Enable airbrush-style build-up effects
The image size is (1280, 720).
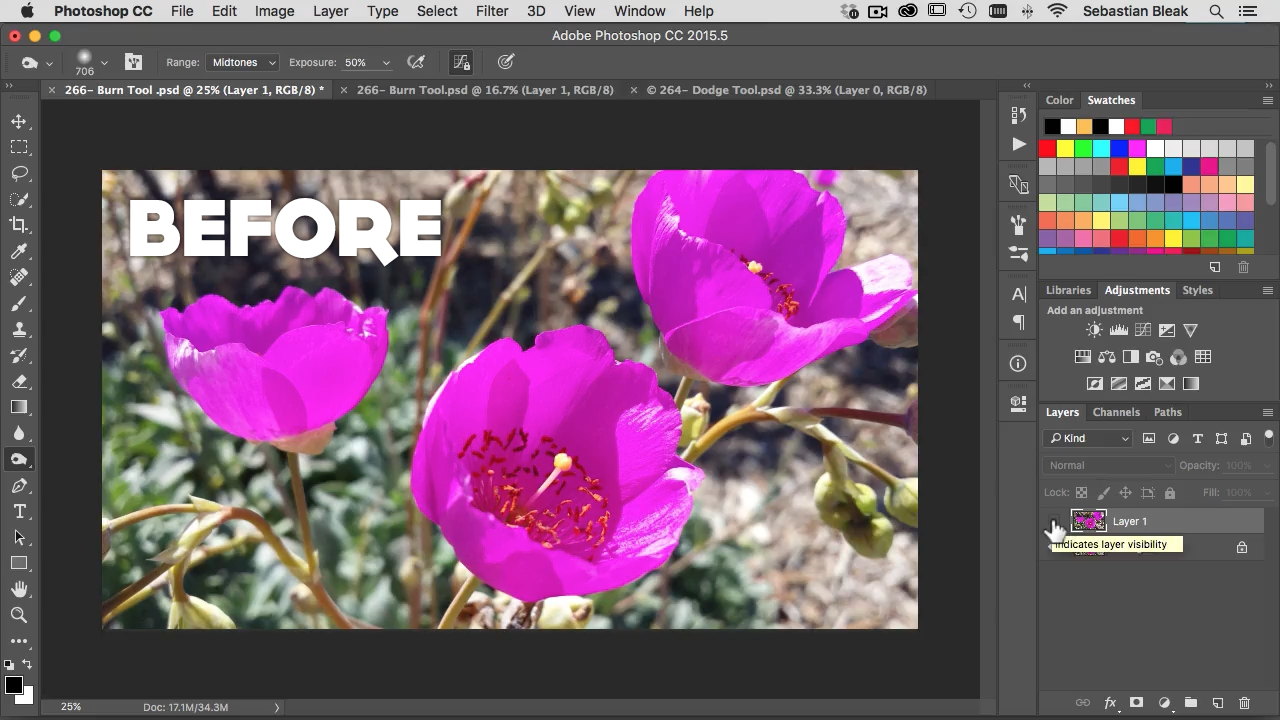(416, 62)
